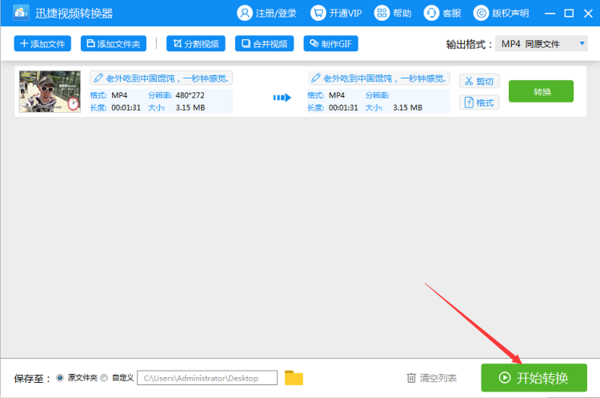Open the 制作GIF tool
Screen dimensions: 600x398
click(x=331, y=44)
